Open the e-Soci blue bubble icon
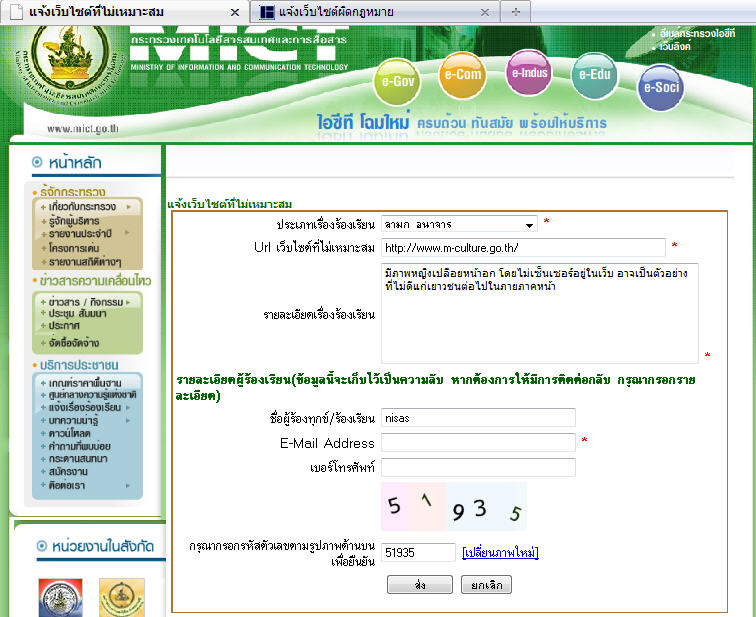This screenshot has height=617, width=756. click(x=661, y=87)
